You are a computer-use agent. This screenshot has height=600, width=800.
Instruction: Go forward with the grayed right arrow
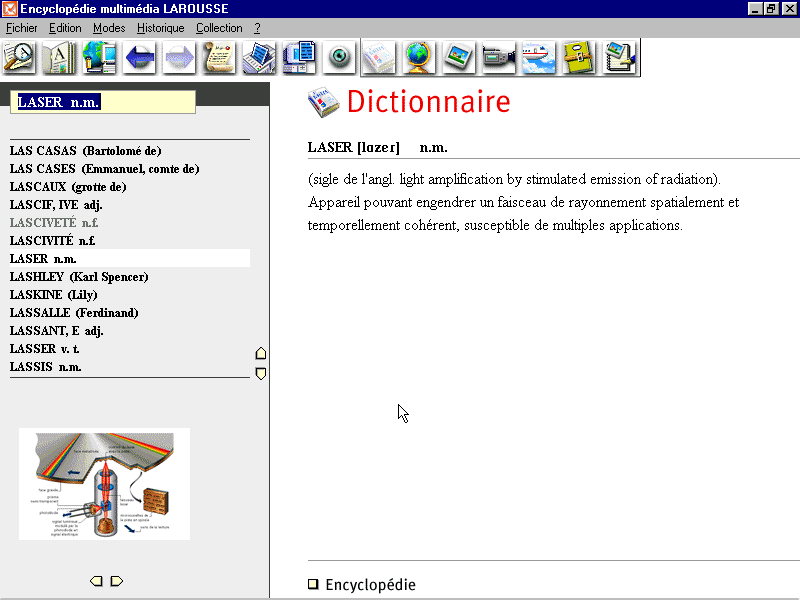(x=179, y=57)
